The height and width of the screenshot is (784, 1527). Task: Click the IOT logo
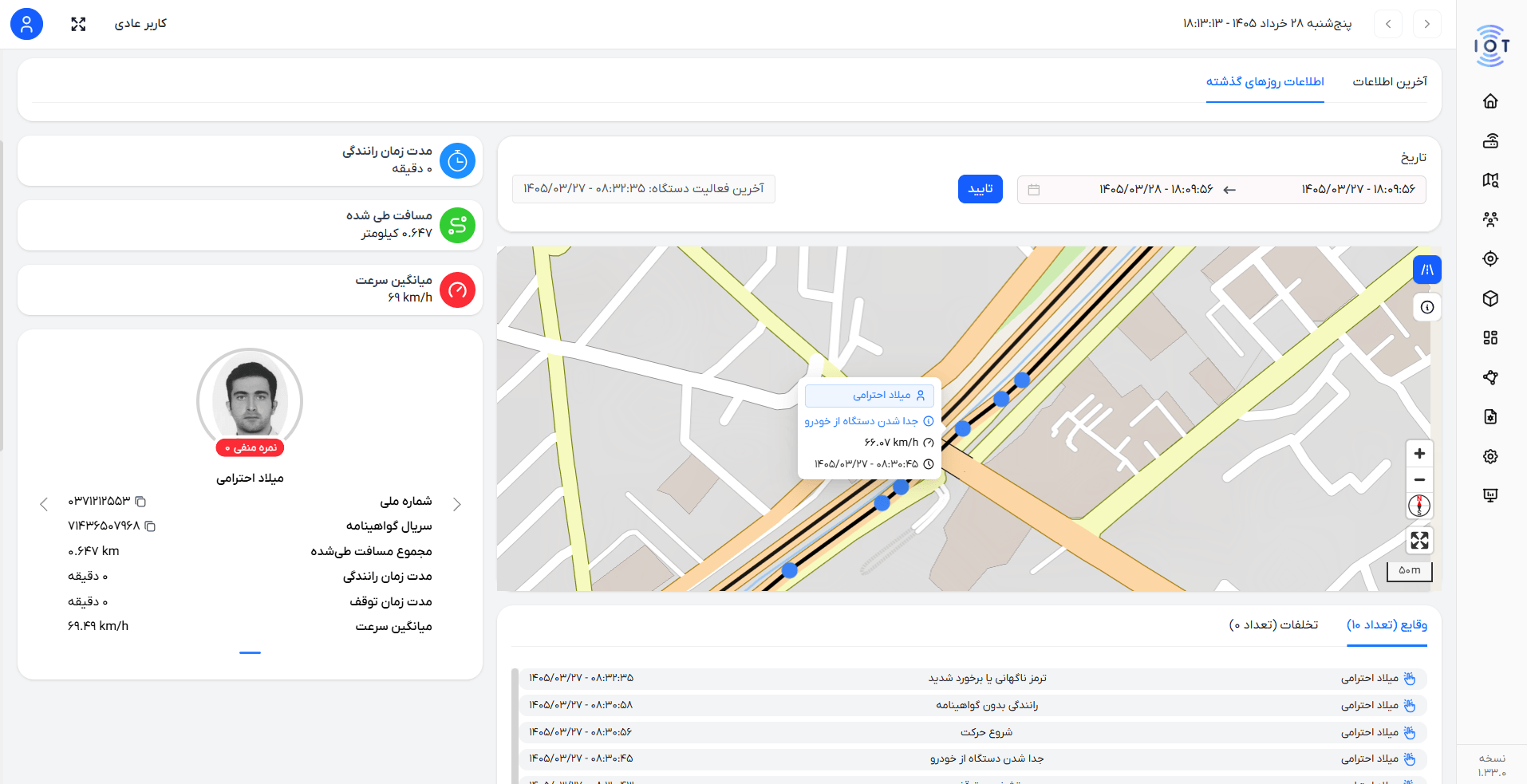1491,45
